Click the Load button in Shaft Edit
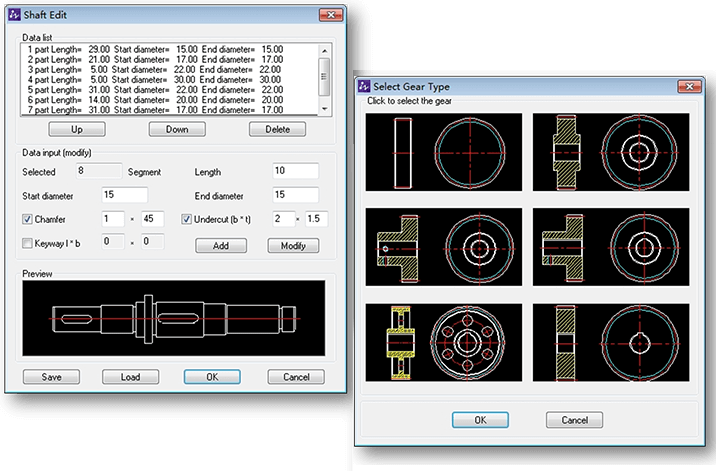Screen dimensions: 716x471 click(130, 377)
